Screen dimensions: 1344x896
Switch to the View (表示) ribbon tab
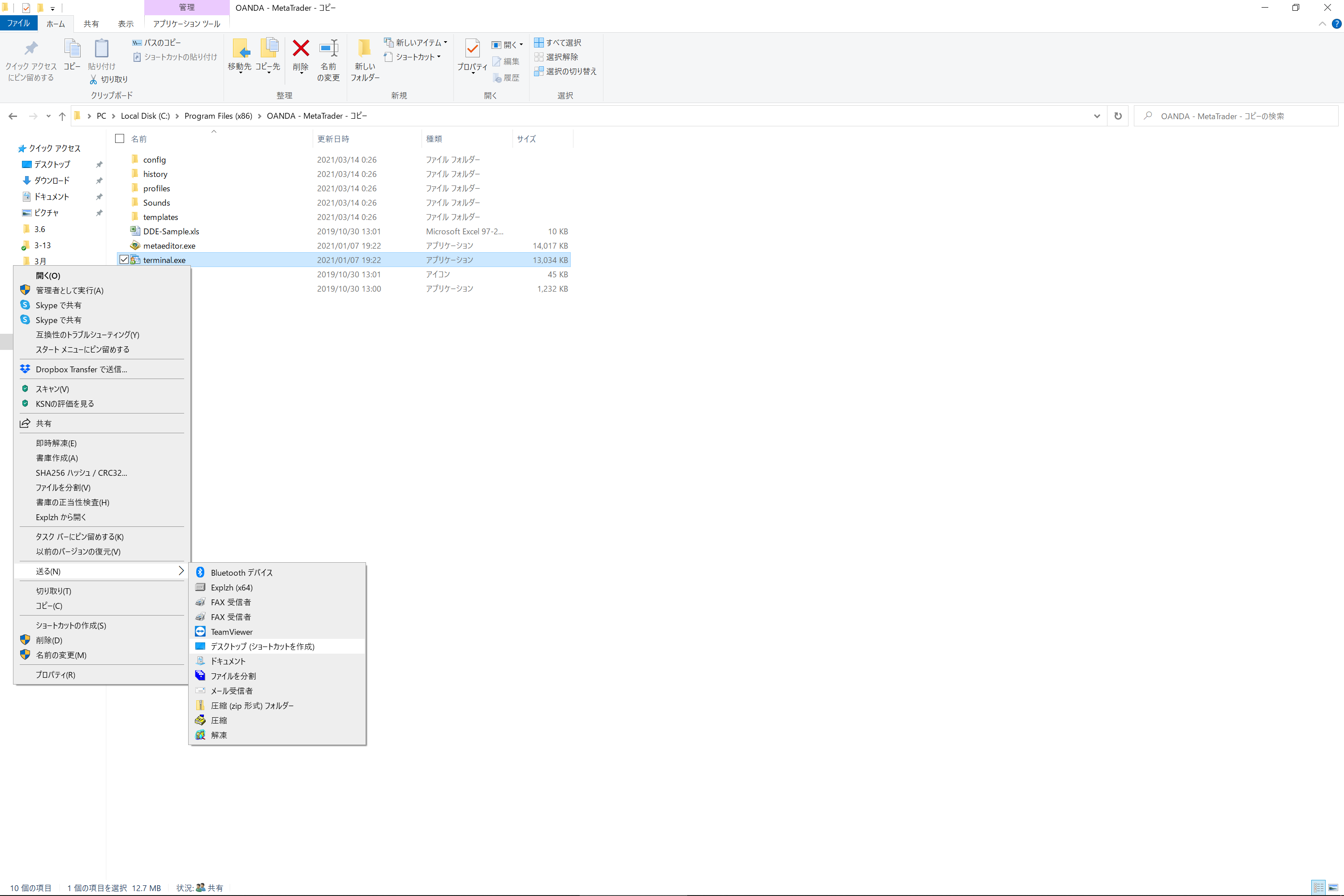(x=125, y=23)
